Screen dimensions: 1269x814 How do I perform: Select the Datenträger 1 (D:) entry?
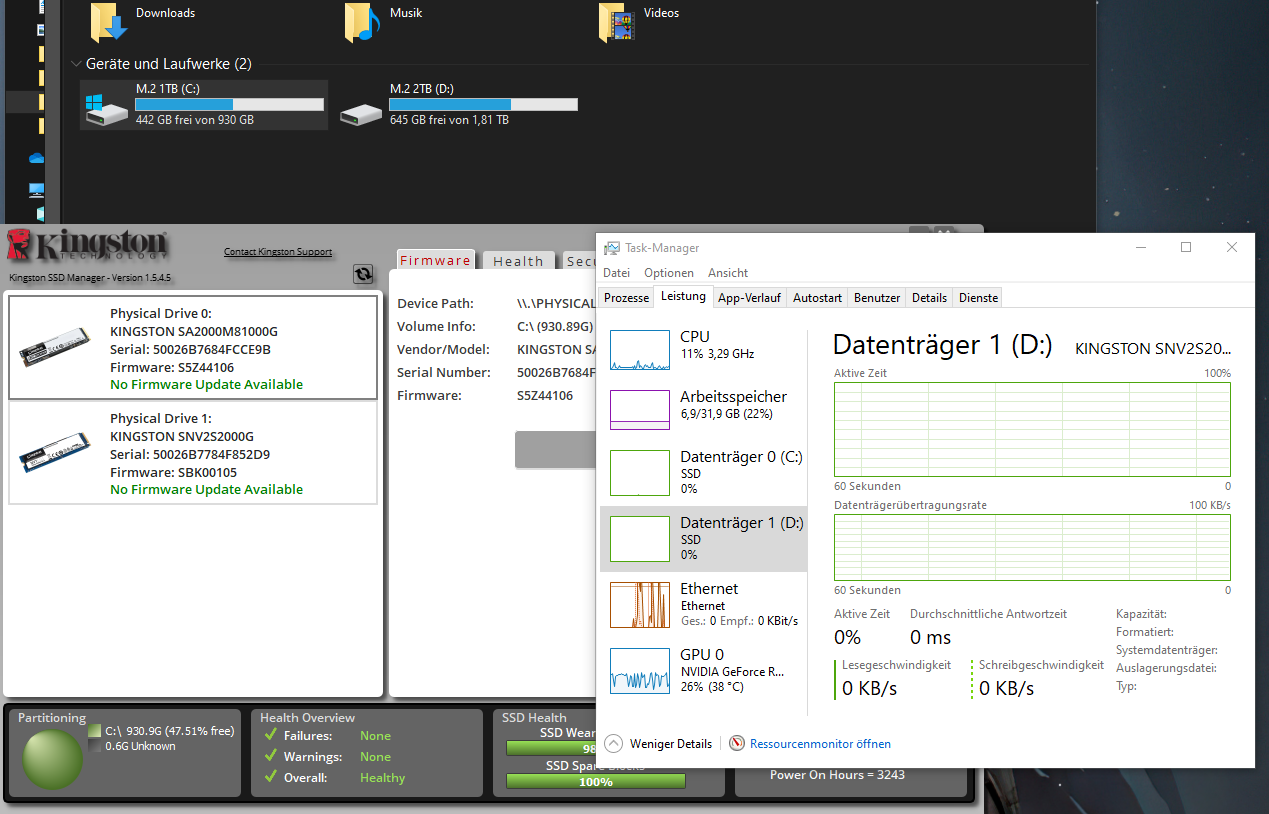[703, 539]
